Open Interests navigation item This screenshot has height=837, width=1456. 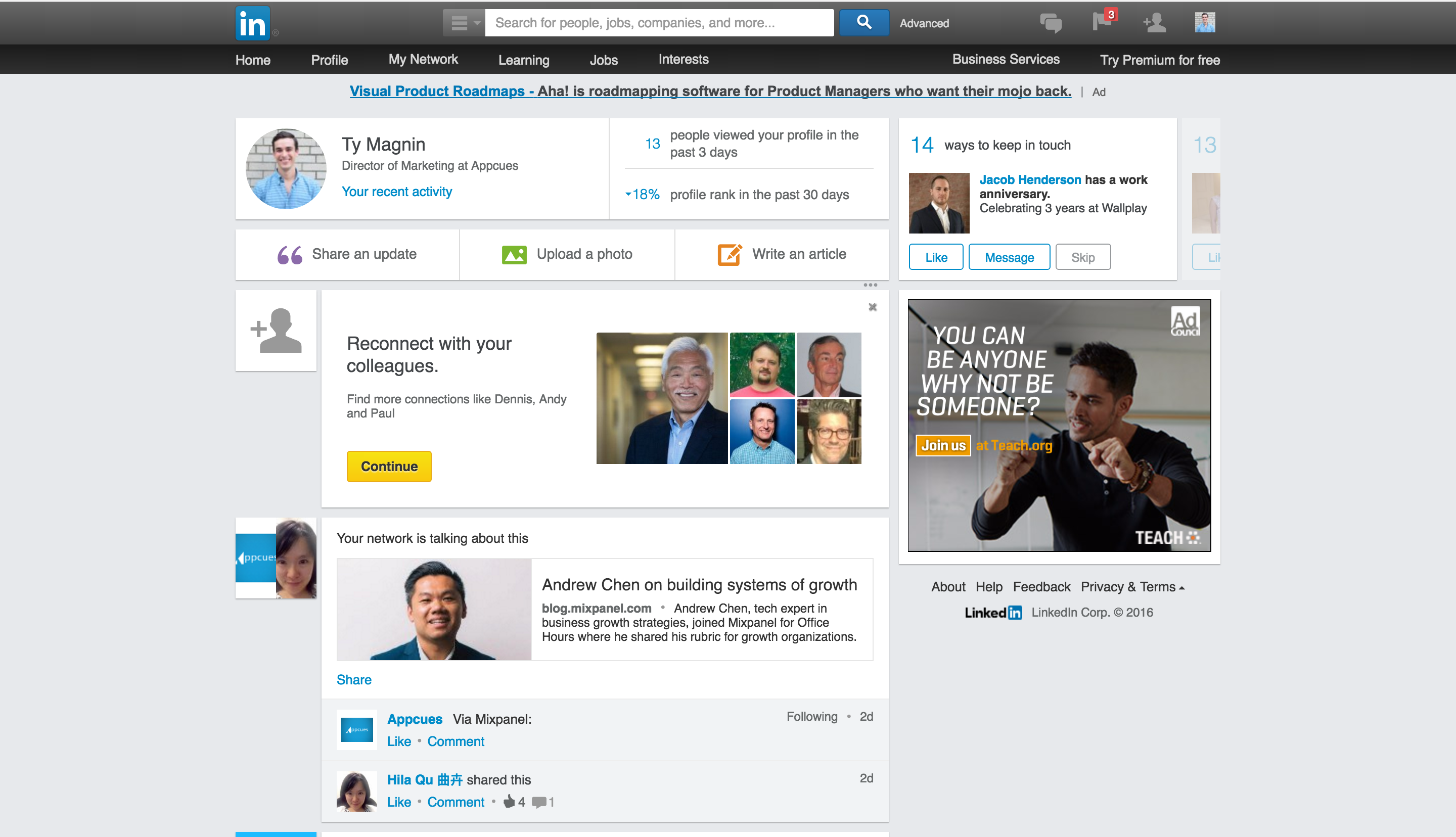point(684,59)
